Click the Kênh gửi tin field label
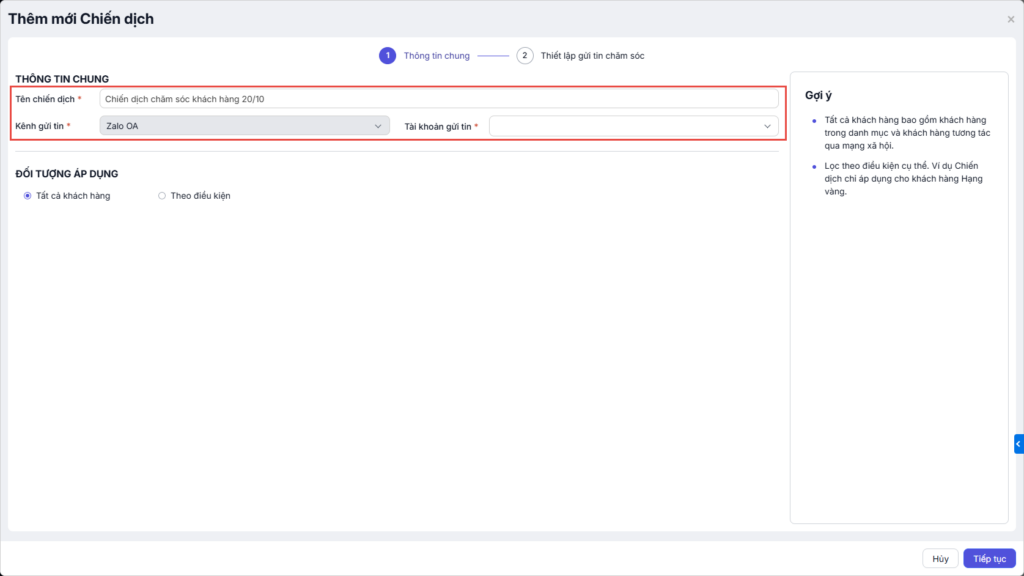Image resolution: width=1024 pixels, height=576 pixels. (x=41, y=126)
